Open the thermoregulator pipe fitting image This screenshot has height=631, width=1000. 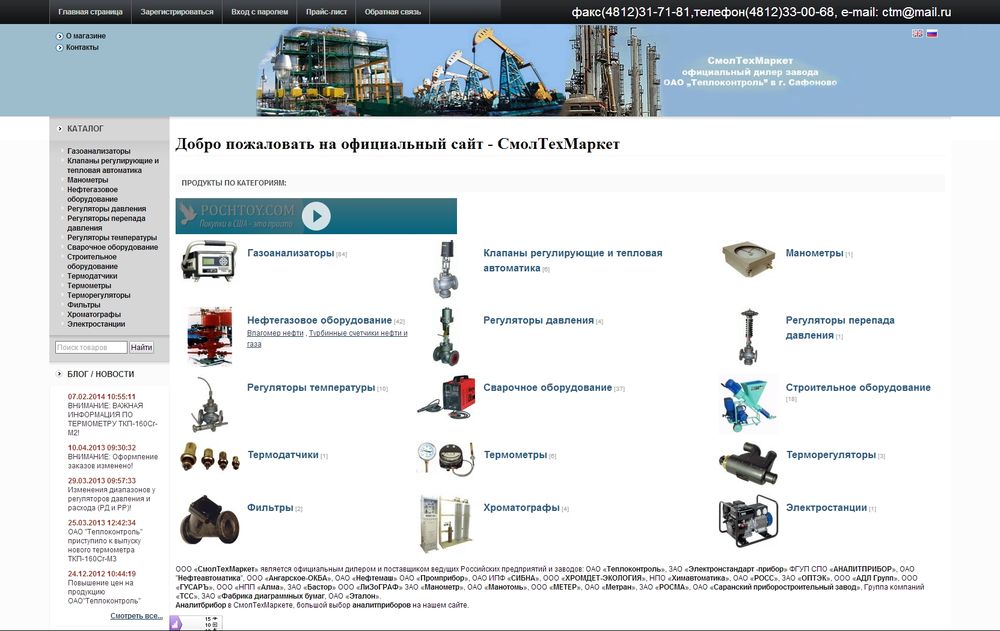coord(749,465)
